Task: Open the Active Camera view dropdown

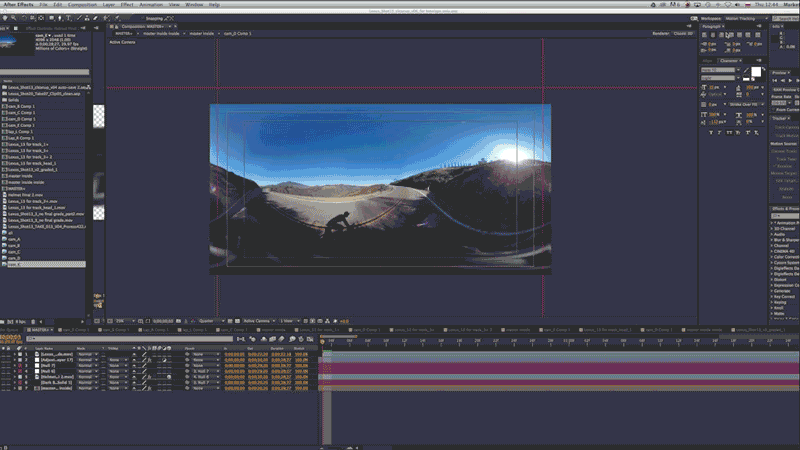Action: (x=259, y=321)
